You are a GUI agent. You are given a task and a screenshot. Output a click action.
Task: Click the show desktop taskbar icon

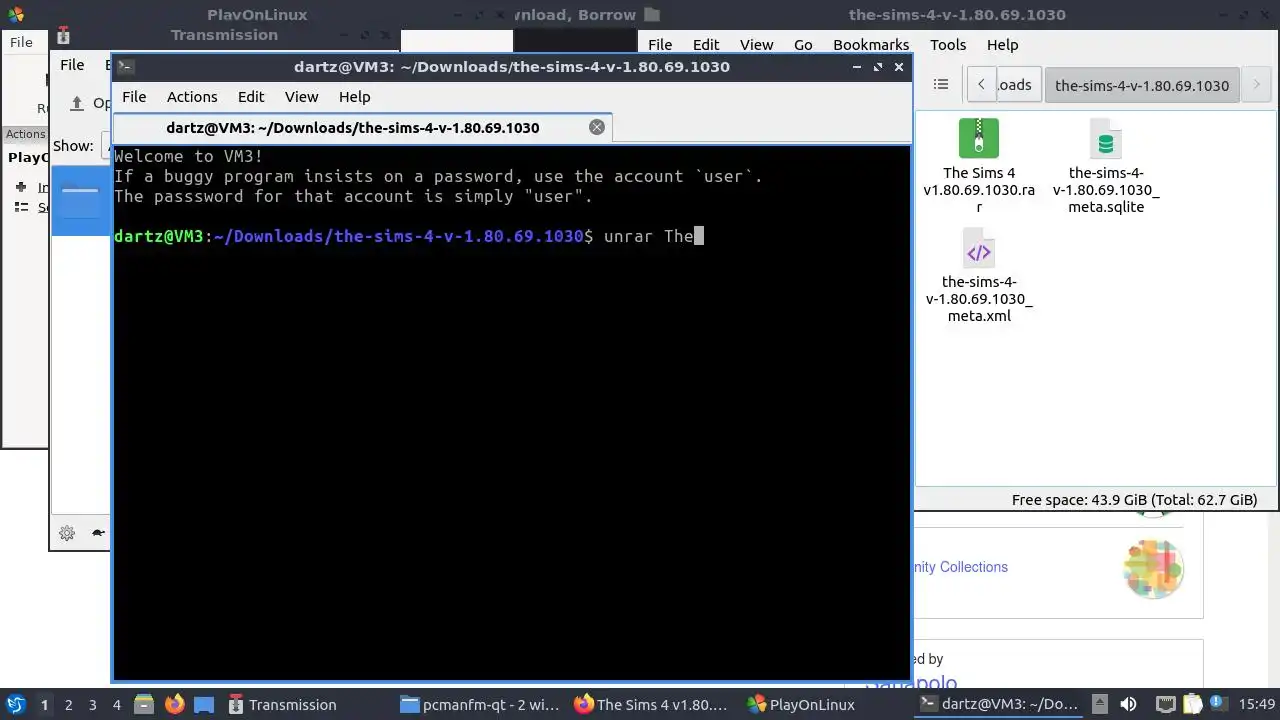204,705
